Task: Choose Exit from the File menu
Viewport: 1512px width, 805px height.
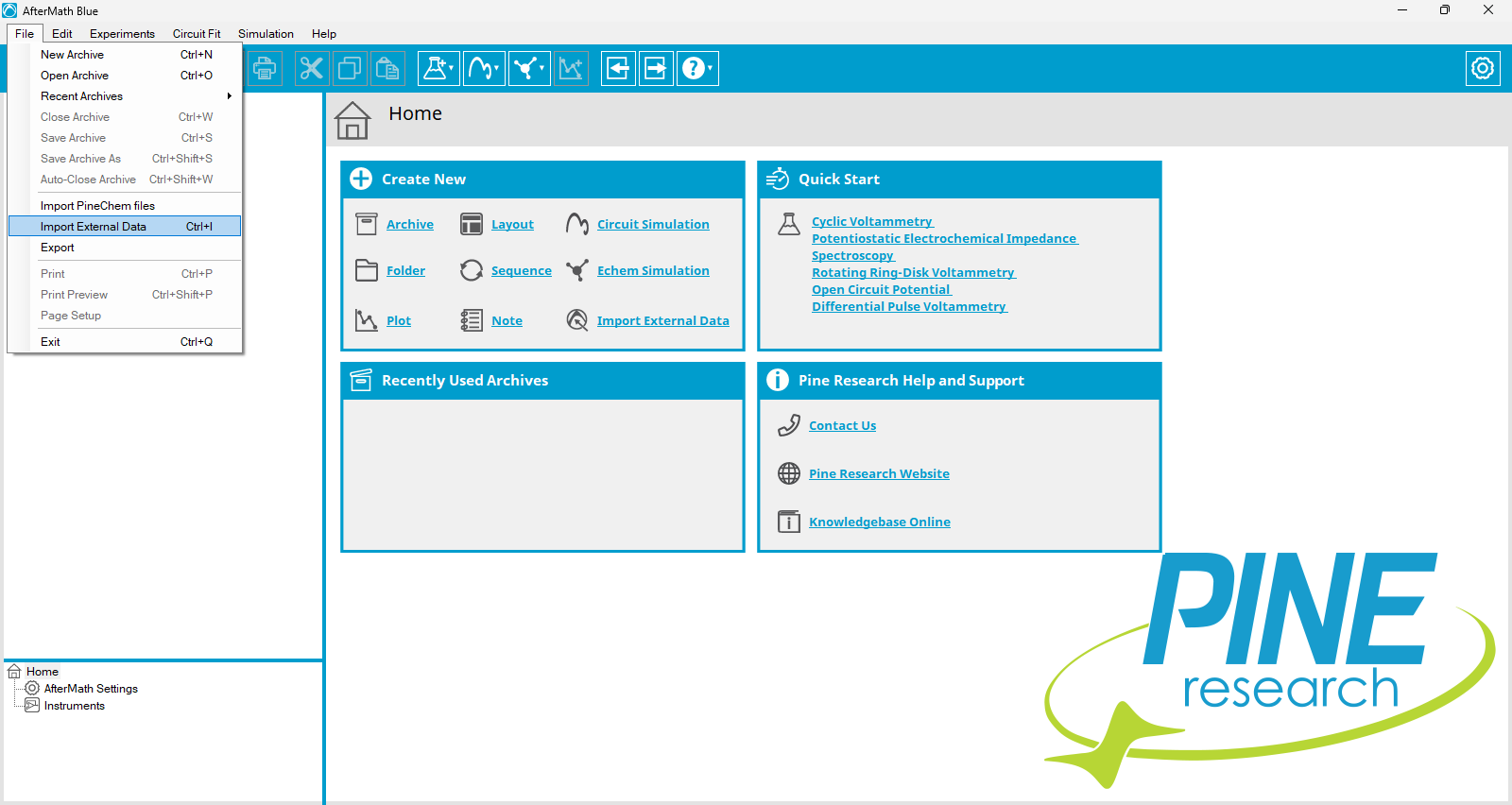Action: tap(125, 342)
